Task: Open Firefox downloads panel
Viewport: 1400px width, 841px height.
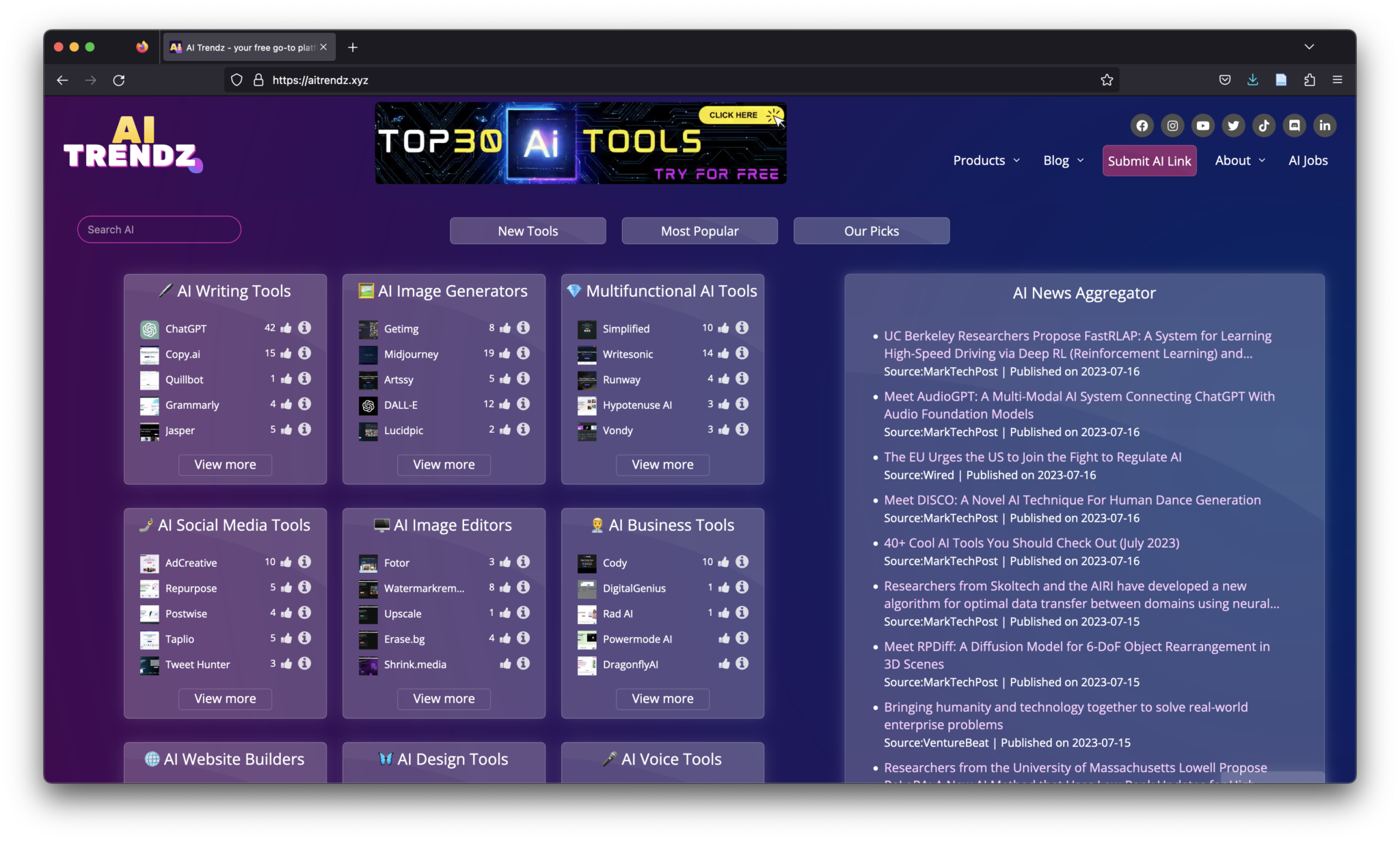Action: click(x=1252, y=80)
